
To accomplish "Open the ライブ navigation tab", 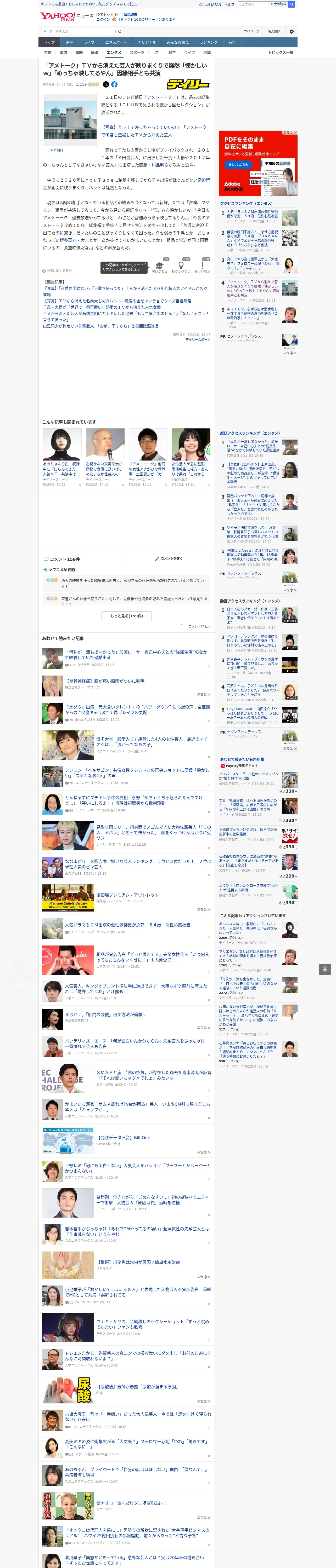I will (x=89, y=43).
